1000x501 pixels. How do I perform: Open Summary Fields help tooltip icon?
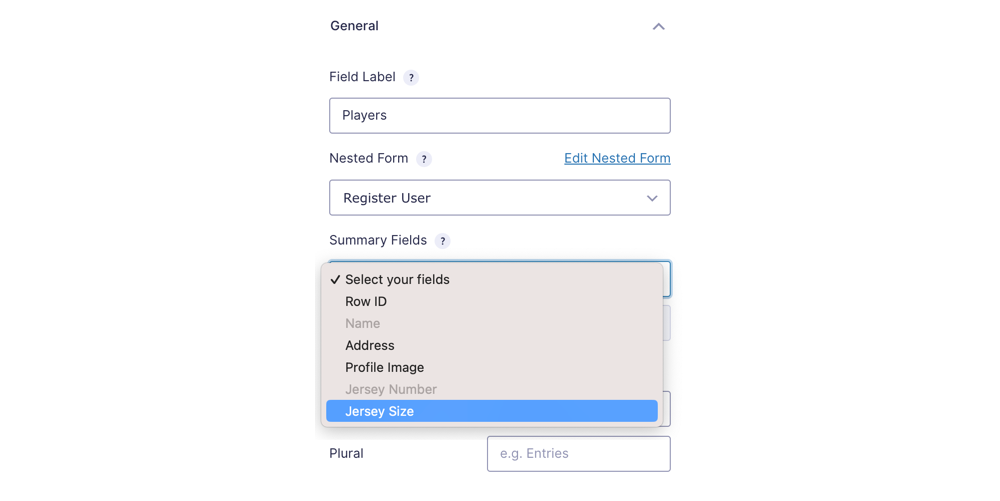pos(442,241)
